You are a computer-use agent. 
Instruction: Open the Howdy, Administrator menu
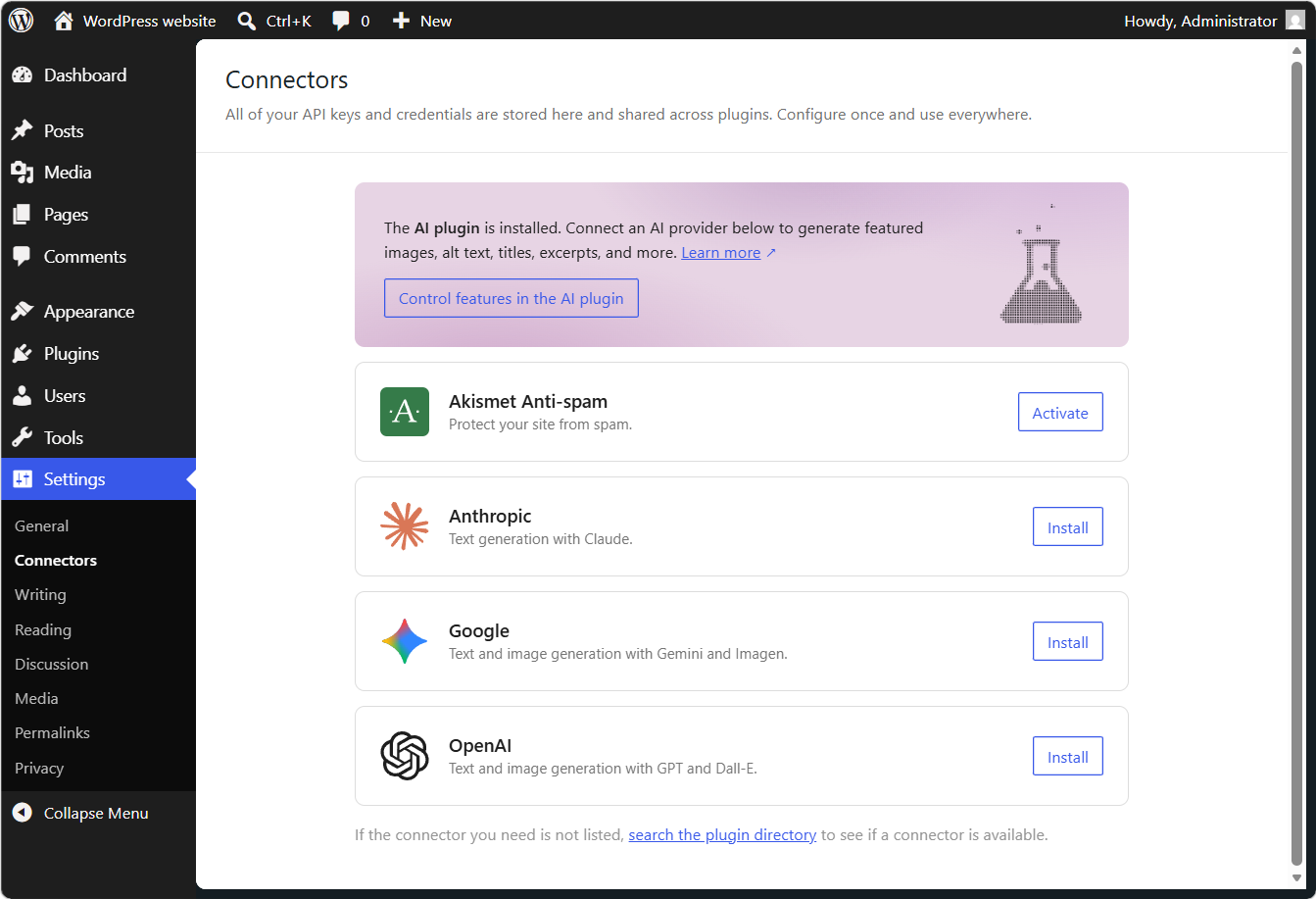pos(1215,21)
